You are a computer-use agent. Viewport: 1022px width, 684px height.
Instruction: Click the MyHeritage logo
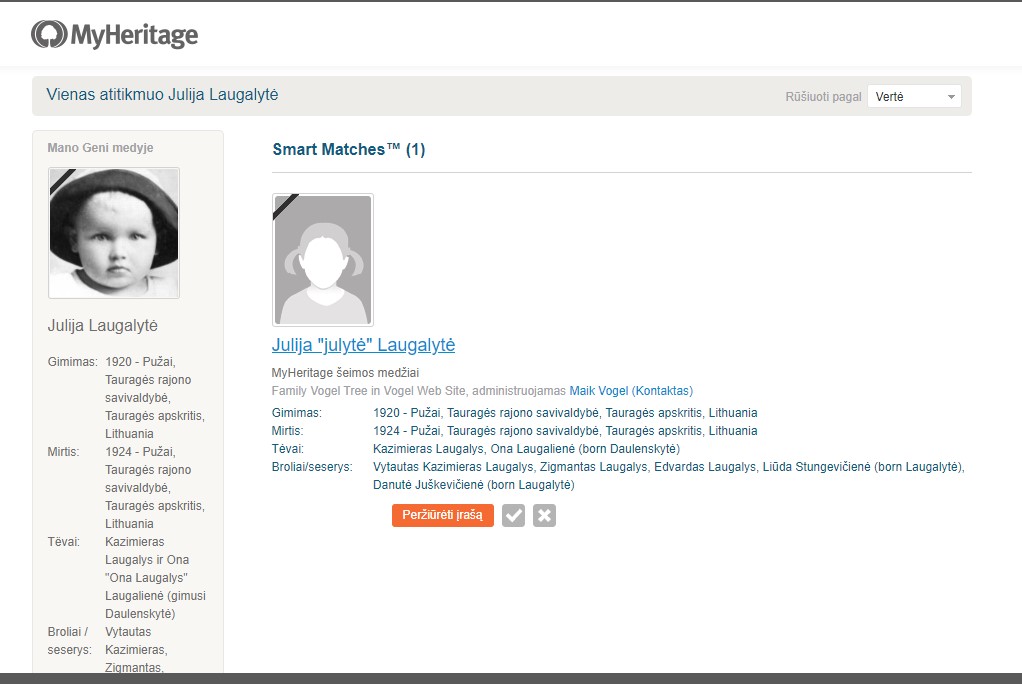coord(114,35)
